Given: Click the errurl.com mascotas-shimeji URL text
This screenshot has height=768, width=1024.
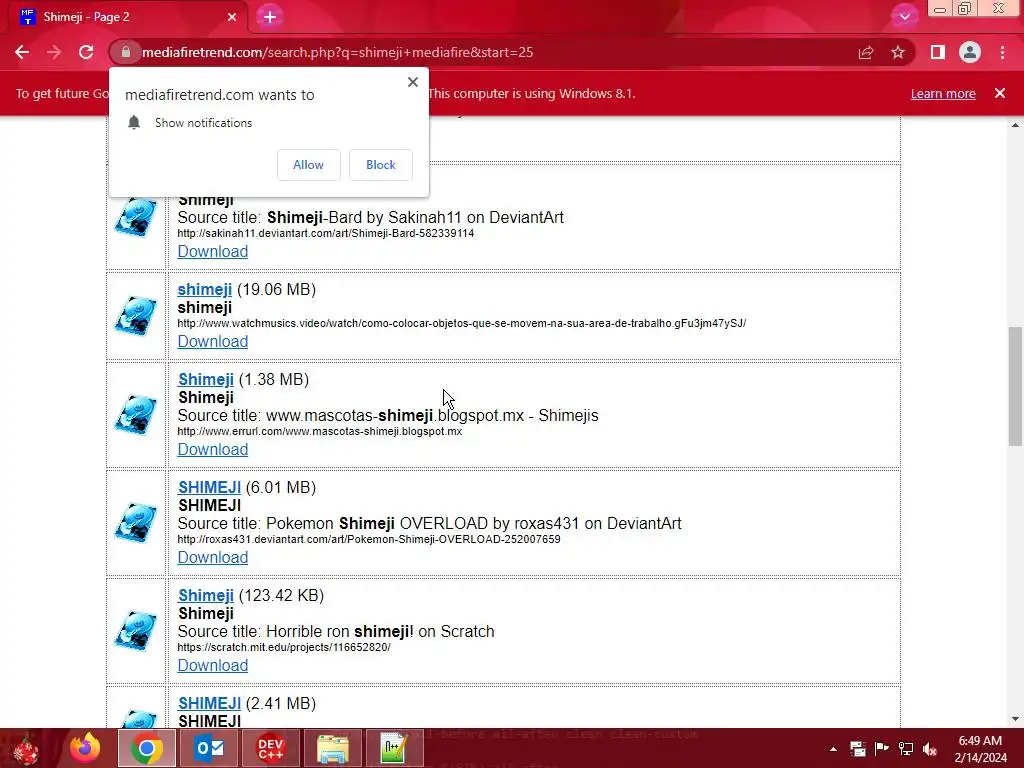Looking at the screenshot, I should 320,431.
